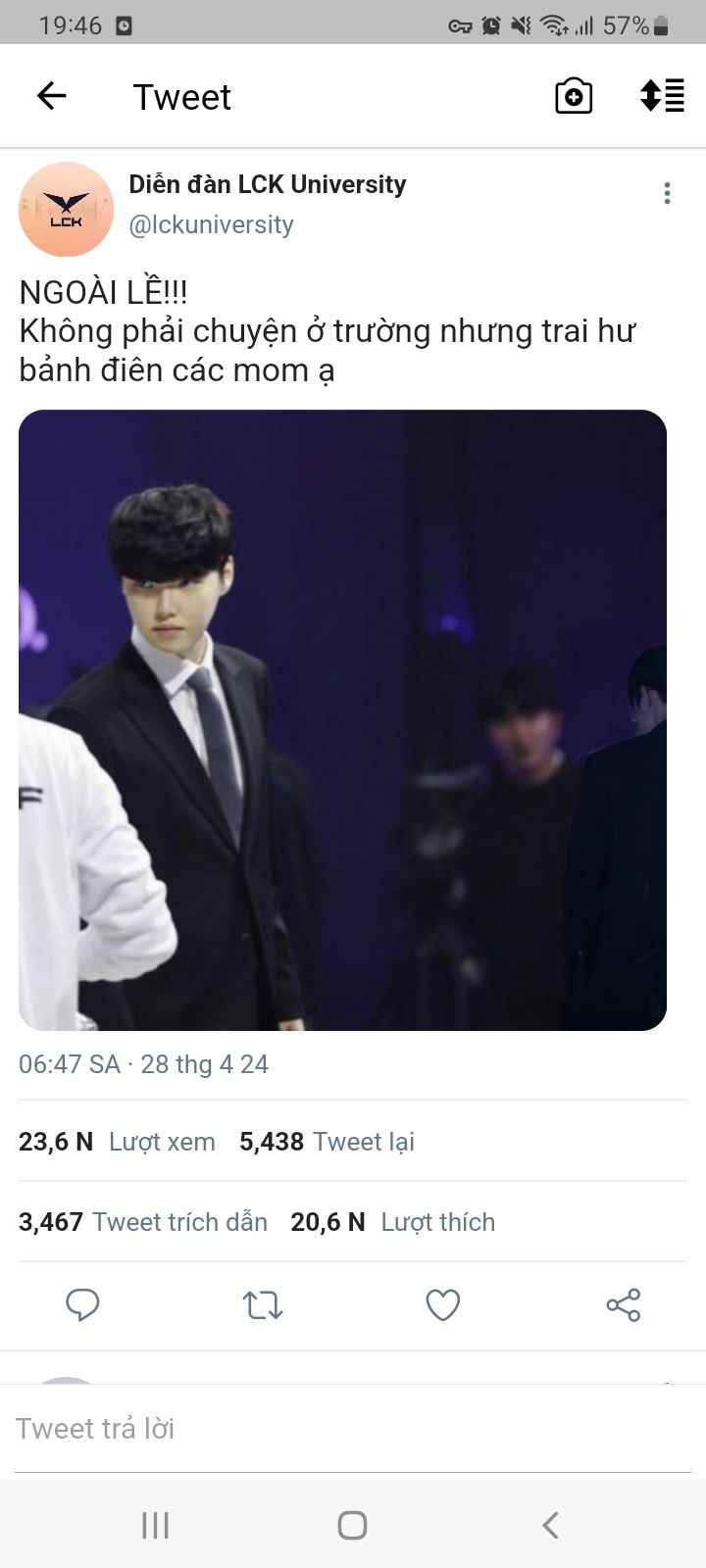
Task: Tap the Android system back chevron
Action: [x=550, y=1525]
